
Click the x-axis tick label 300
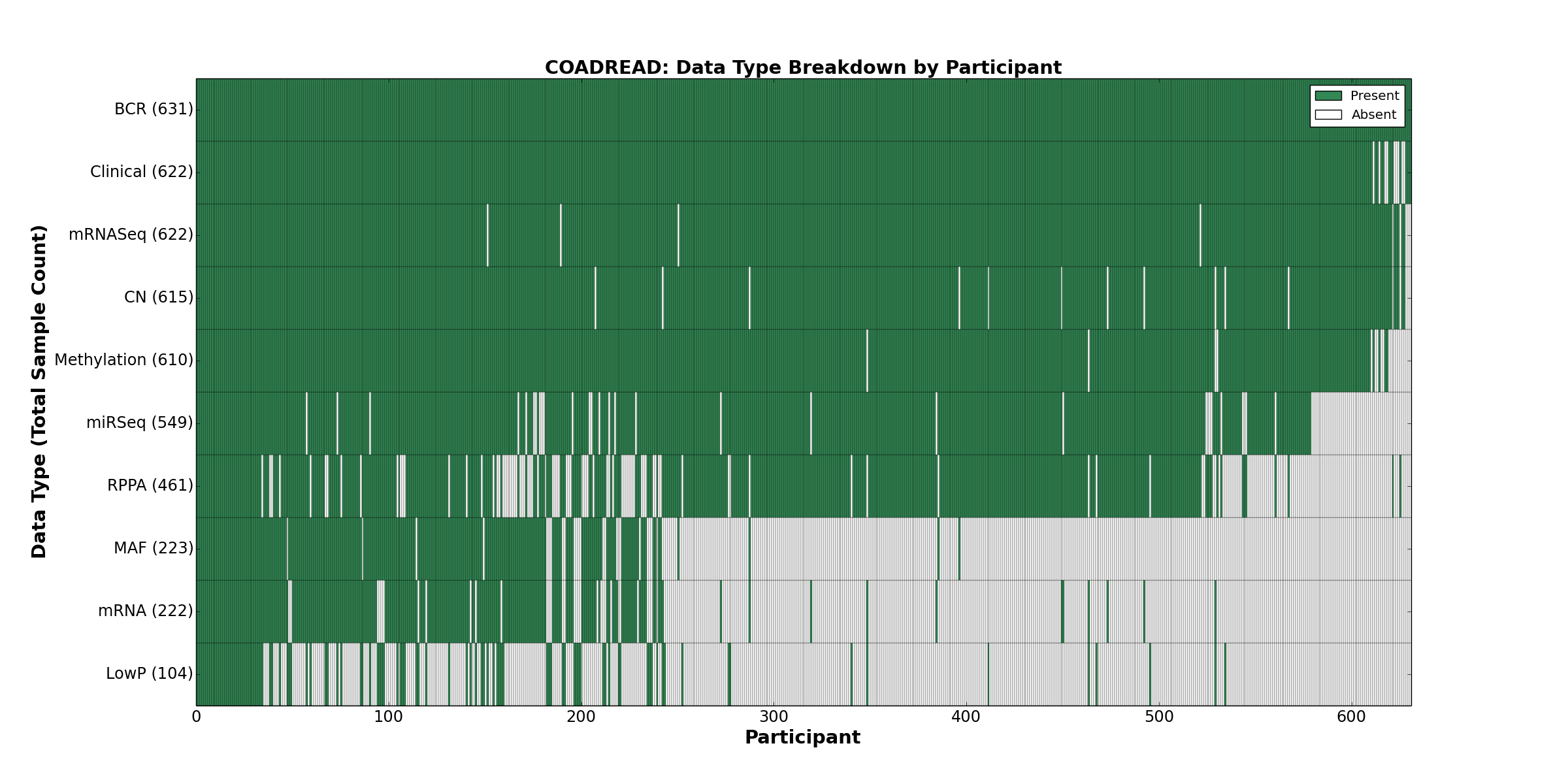(774, 717)
